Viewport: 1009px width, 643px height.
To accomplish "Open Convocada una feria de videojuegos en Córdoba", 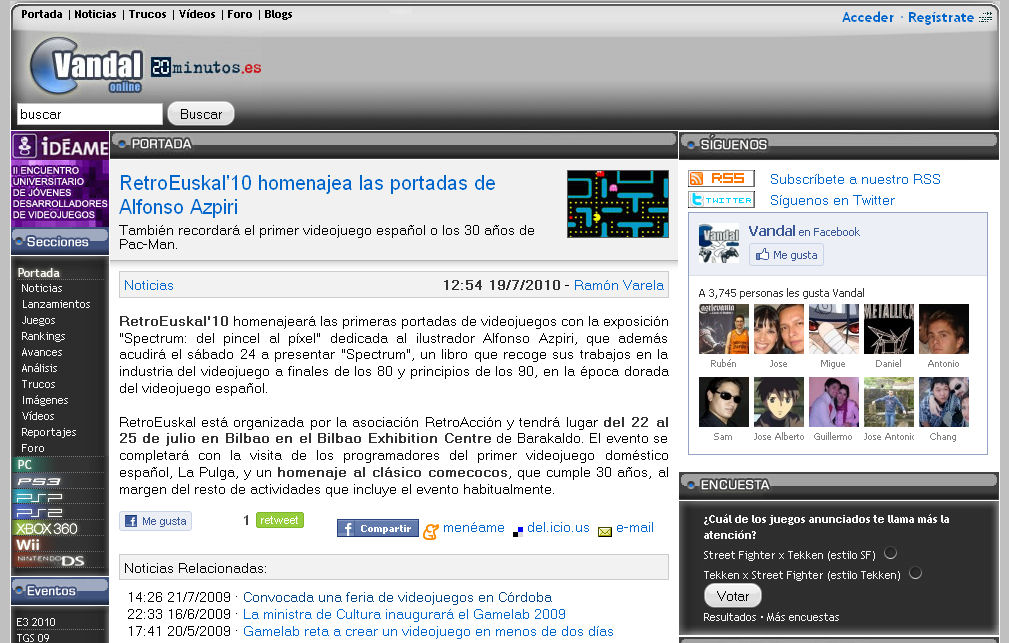I will click(x=397, y=597).
